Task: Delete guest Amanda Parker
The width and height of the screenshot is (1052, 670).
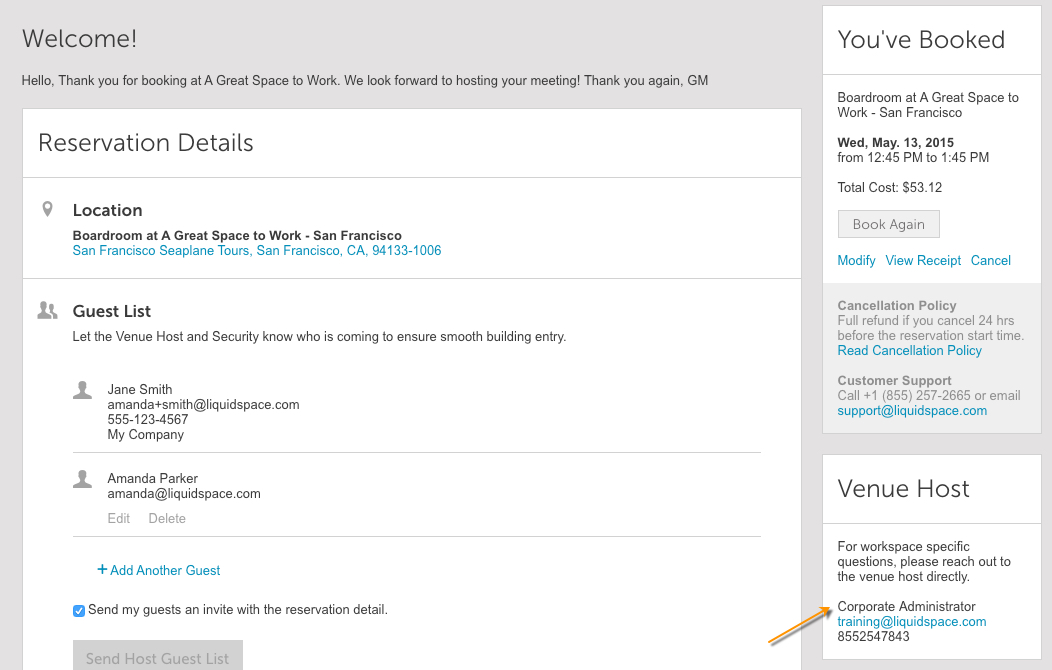Action: [167, 518]
